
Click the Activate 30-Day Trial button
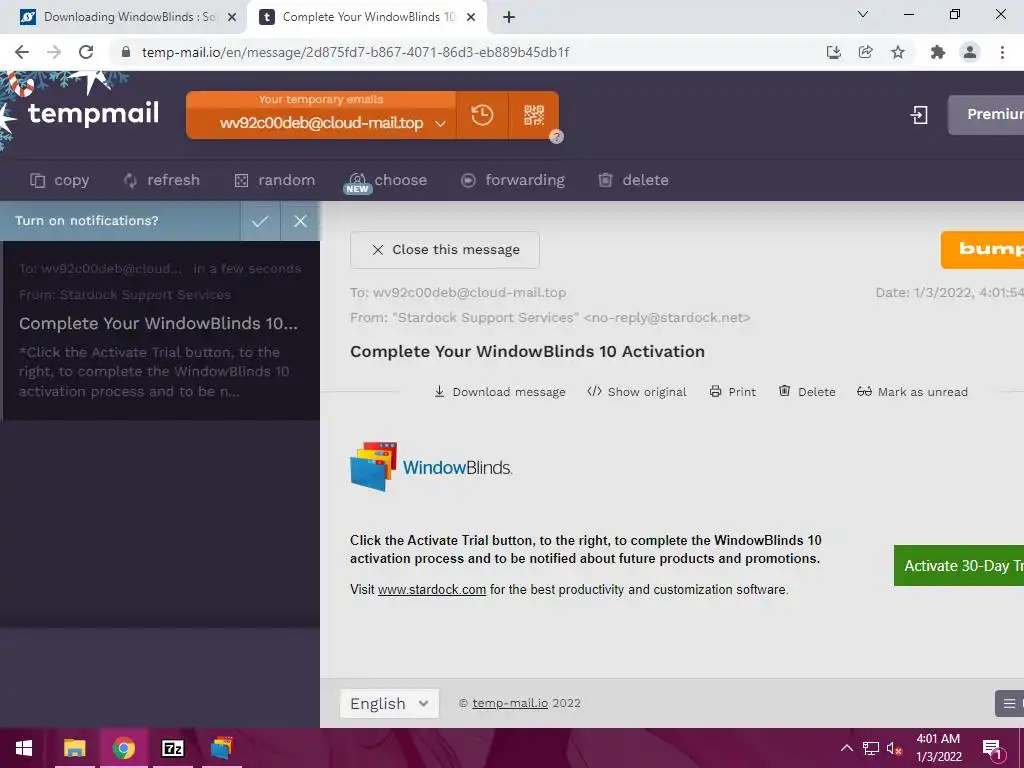[959, 566]
